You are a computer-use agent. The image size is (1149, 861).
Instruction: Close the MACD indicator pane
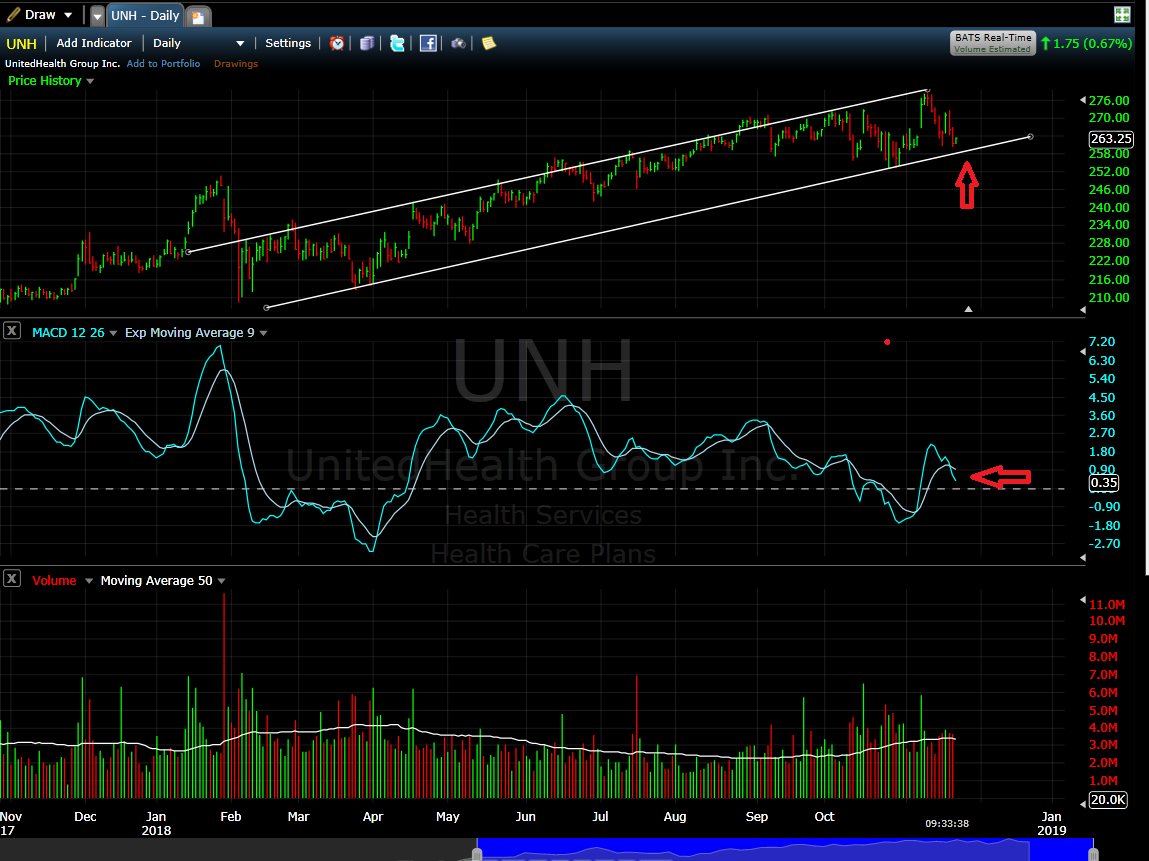click(x=12, y=331)
